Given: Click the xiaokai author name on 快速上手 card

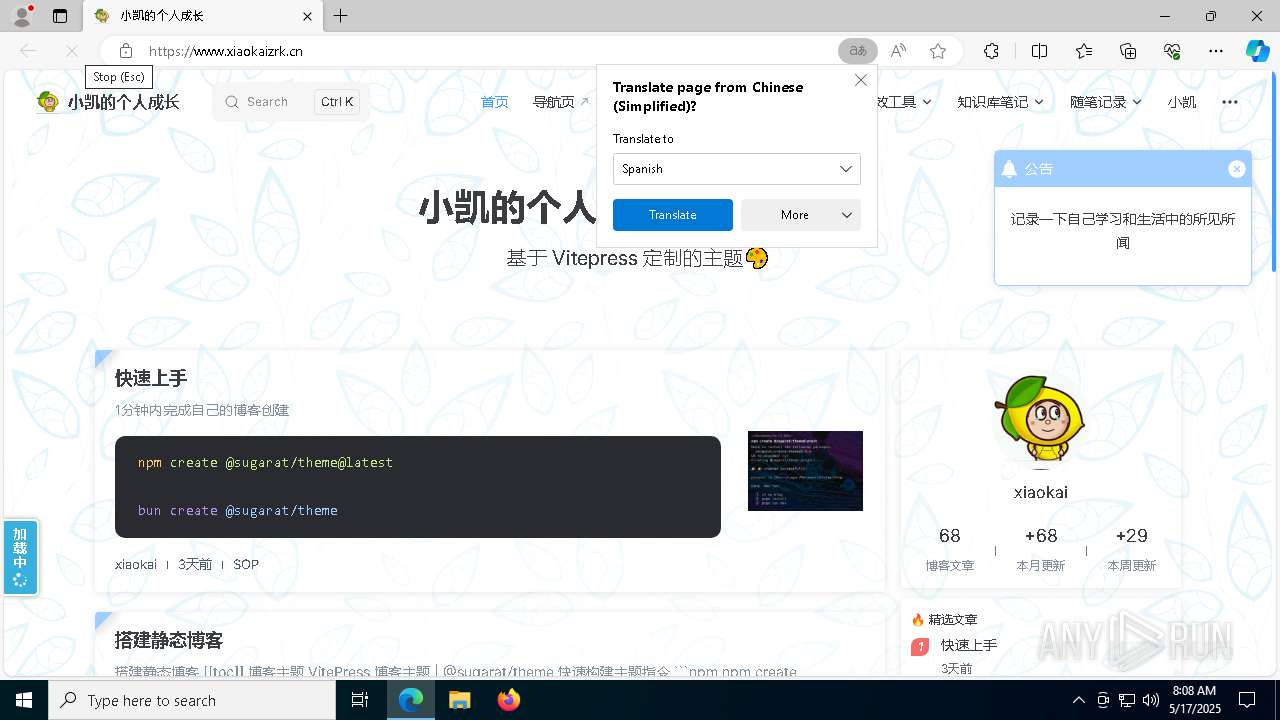Looking at the screenshot, I should 136,564.
